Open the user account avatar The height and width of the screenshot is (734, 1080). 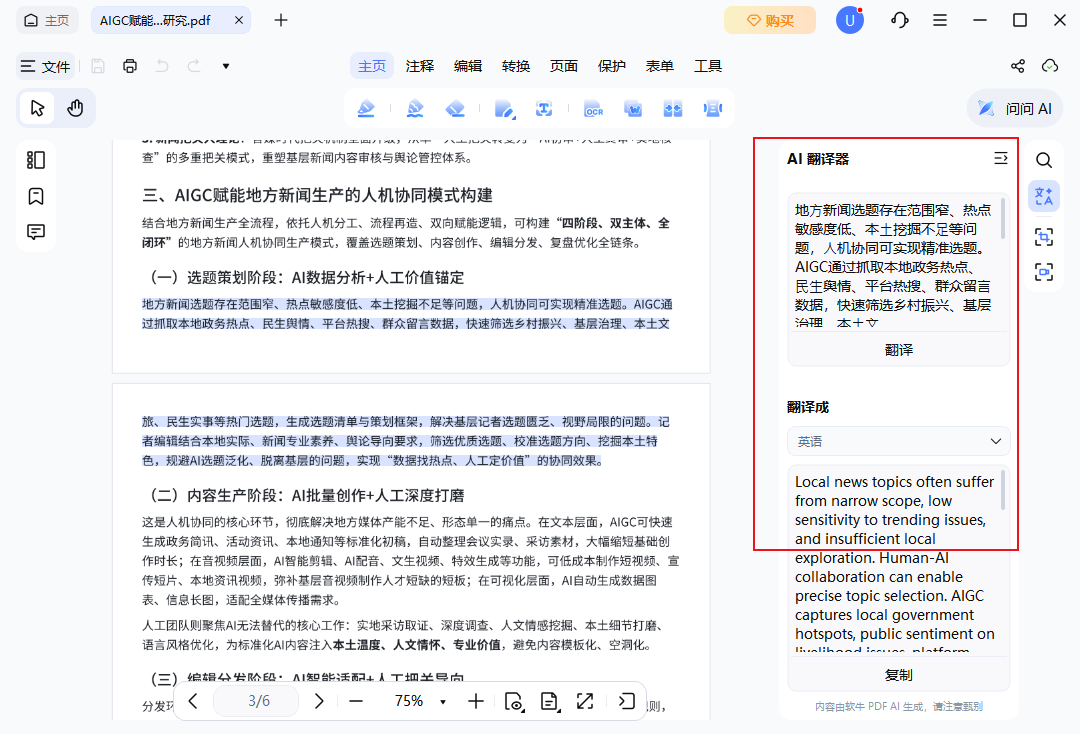coord(850,20)
